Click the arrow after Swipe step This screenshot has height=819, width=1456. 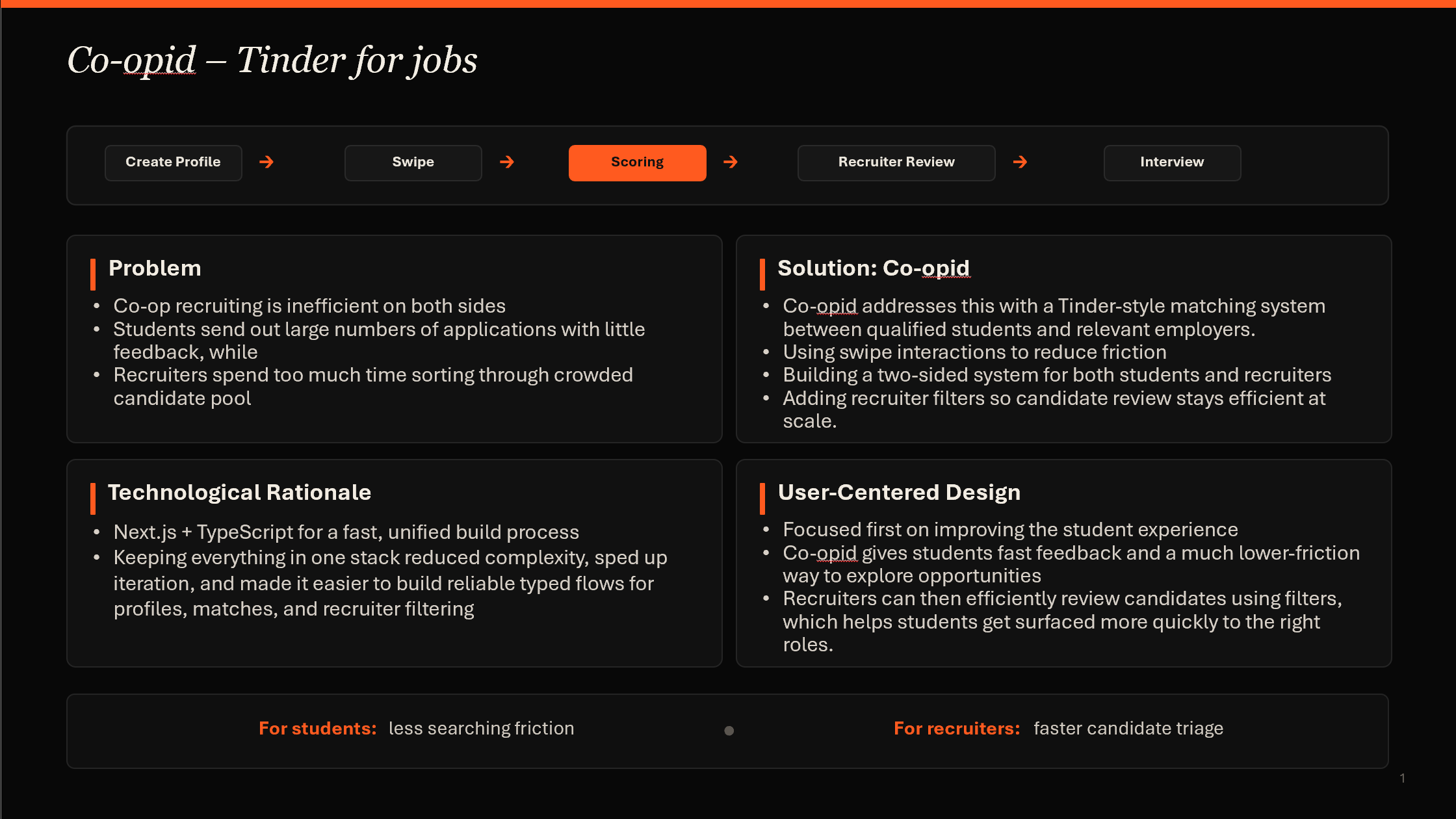507,162
